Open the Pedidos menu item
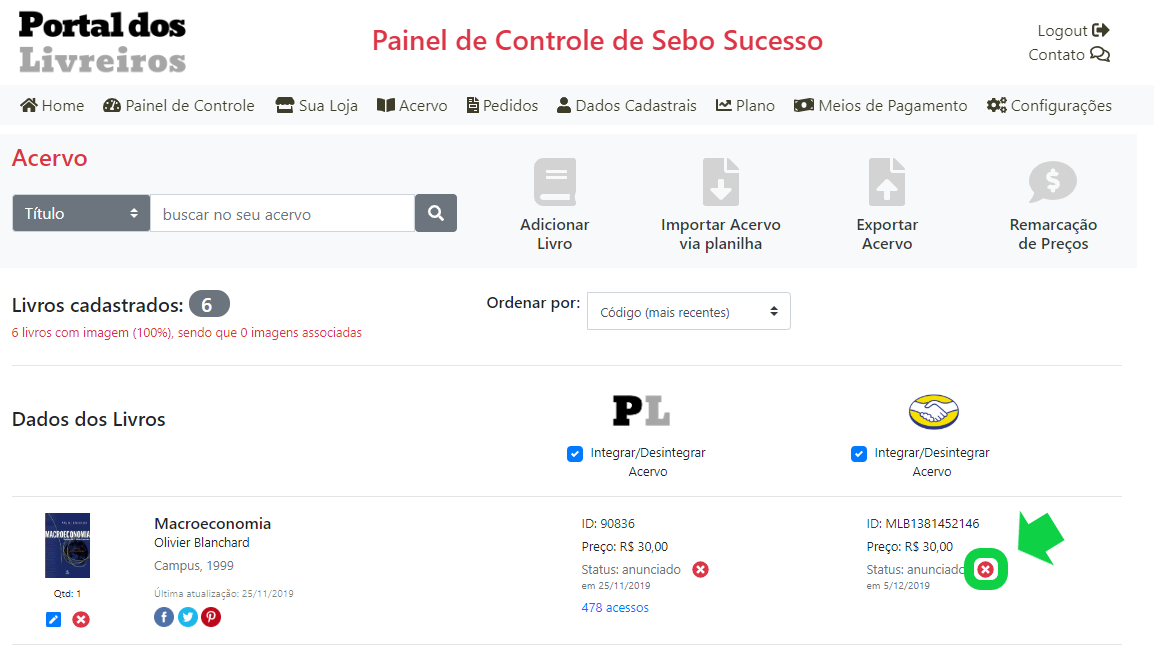 [502, 105]
